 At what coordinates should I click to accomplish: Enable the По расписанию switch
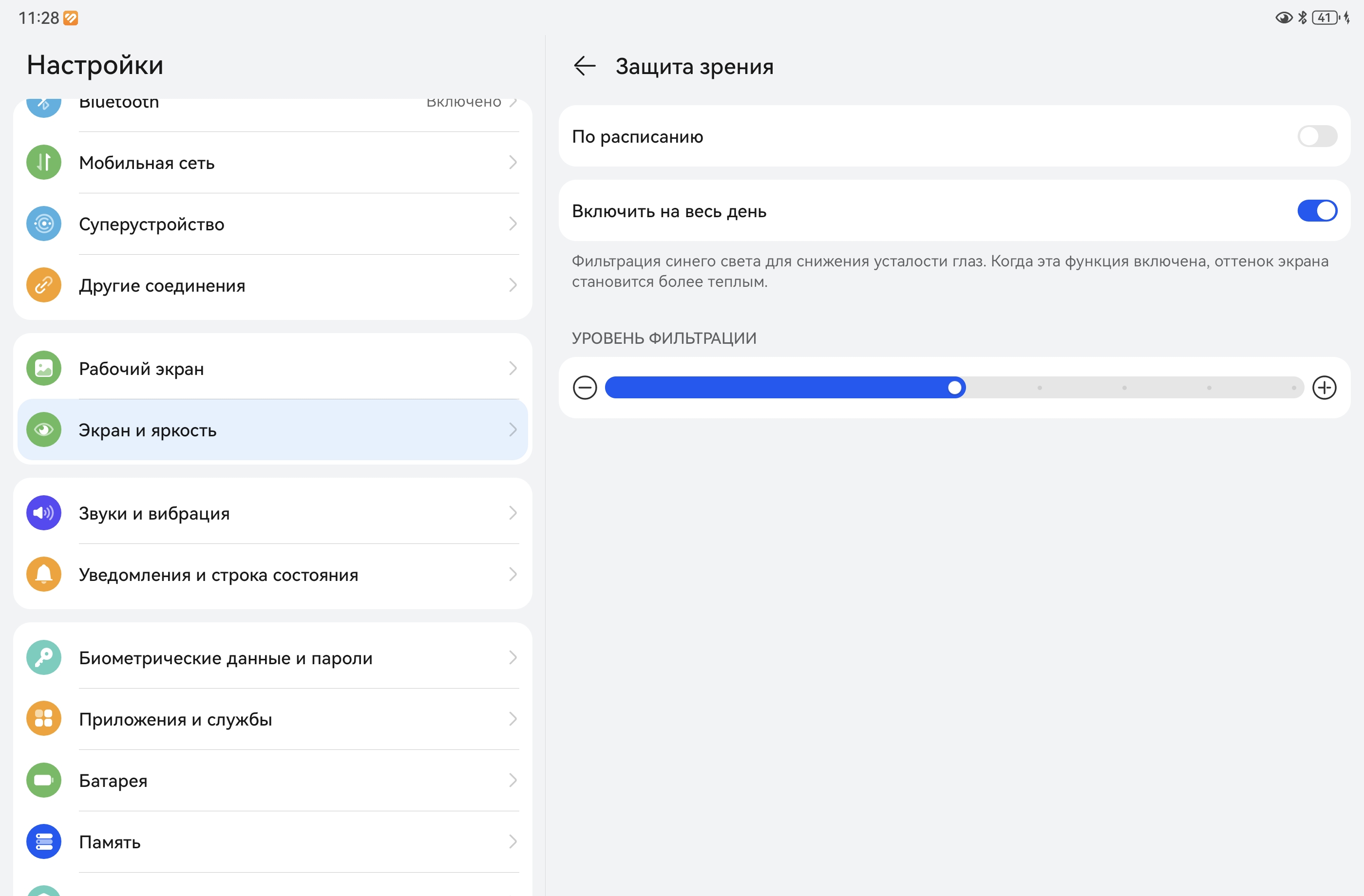(x=1317, y=136)
